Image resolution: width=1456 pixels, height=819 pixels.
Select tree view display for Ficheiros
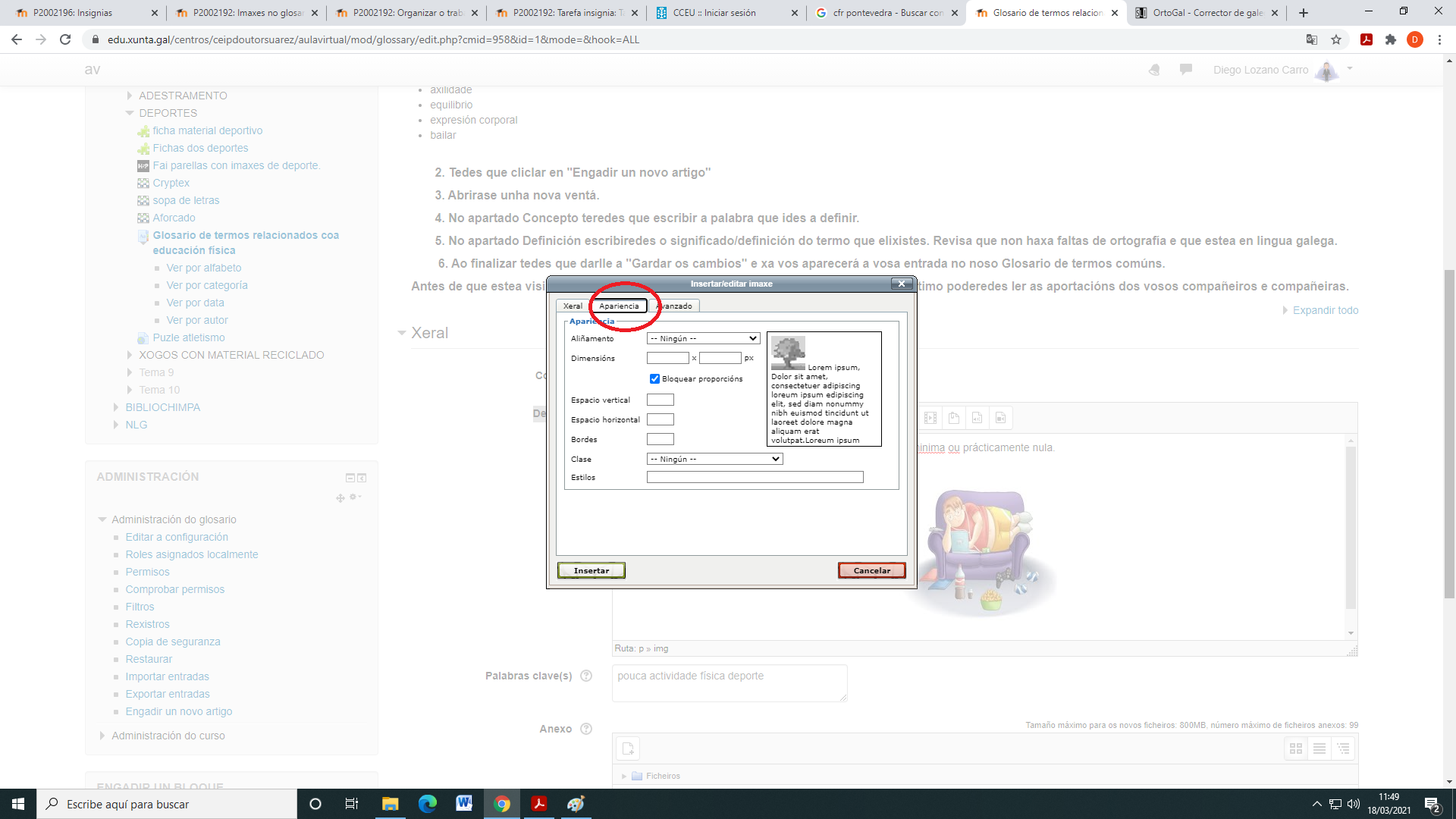click(1342, 748)
